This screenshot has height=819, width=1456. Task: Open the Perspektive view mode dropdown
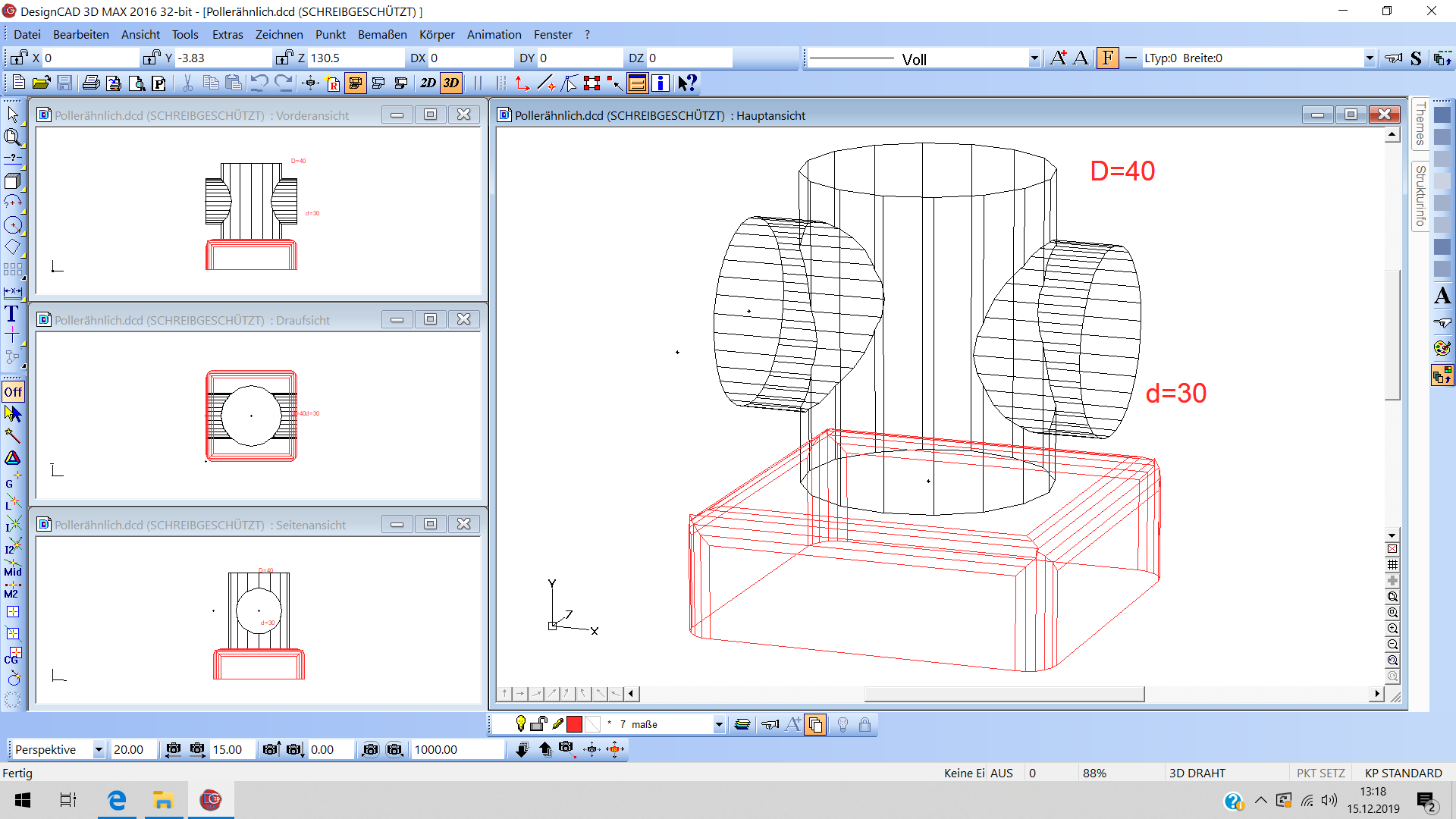click(98, 749)
